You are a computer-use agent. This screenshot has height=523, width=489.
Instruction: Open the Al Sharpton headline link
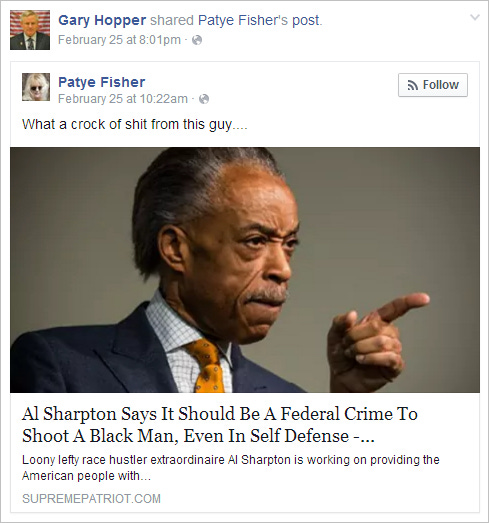(220, 425)
